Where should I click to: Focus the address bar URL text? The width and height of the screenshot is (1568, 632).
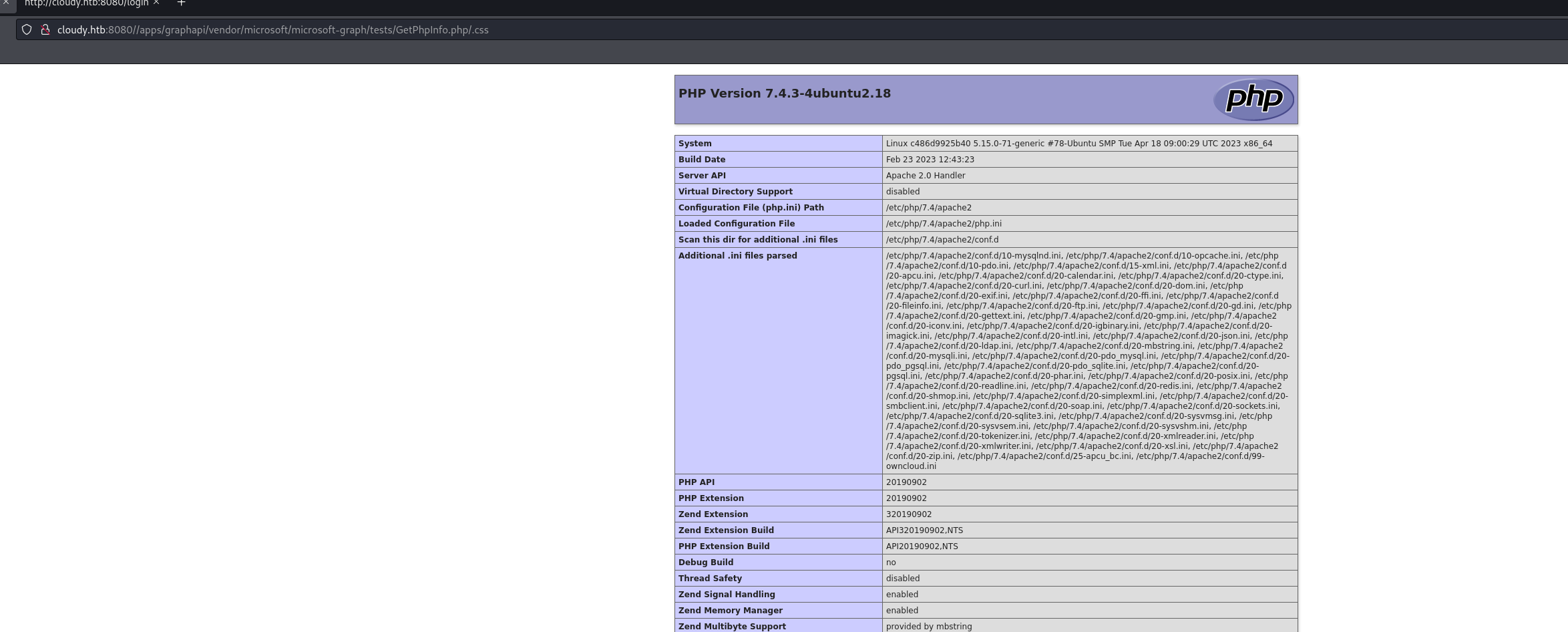point(272,29)
